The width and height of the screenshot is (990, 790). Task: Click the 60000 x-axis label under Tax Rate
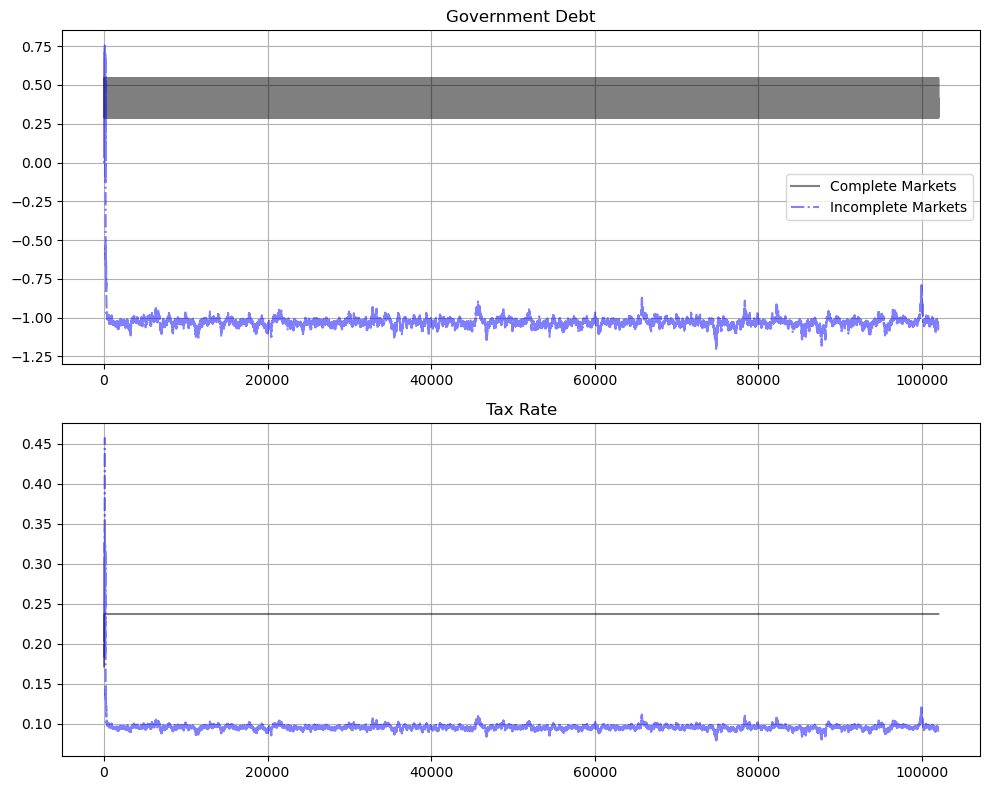point(595,772)
